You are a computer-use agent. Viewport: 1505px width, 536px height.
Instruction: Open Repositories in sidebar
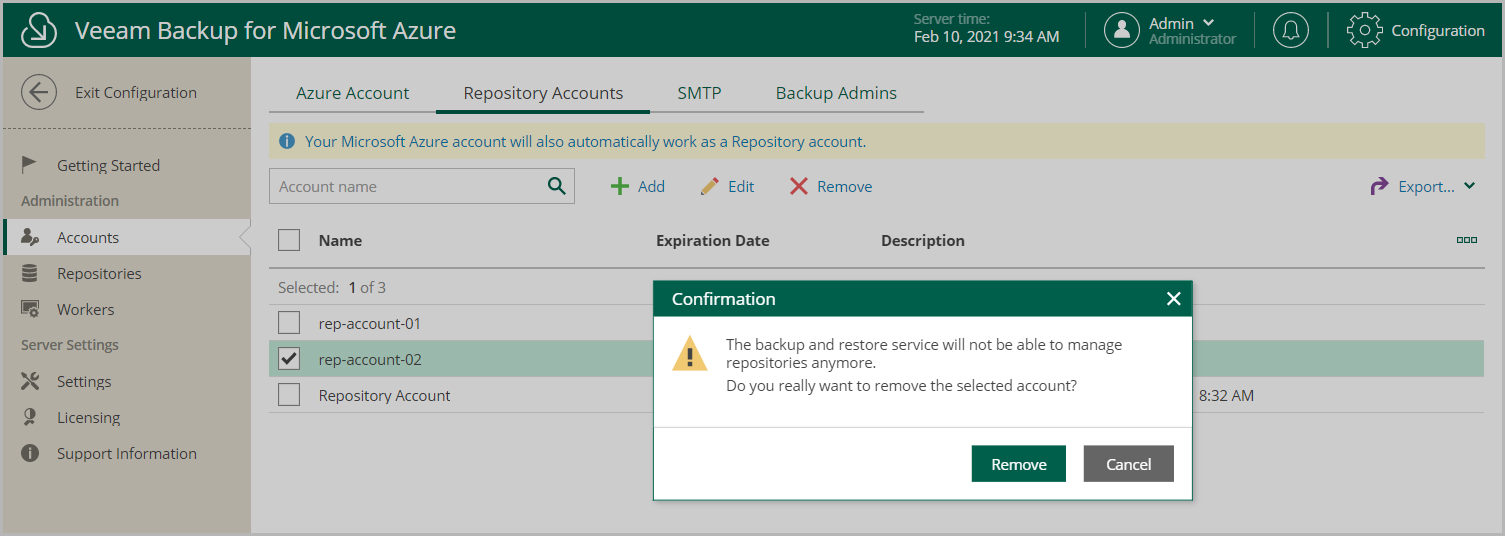click(x=99, y=274)
